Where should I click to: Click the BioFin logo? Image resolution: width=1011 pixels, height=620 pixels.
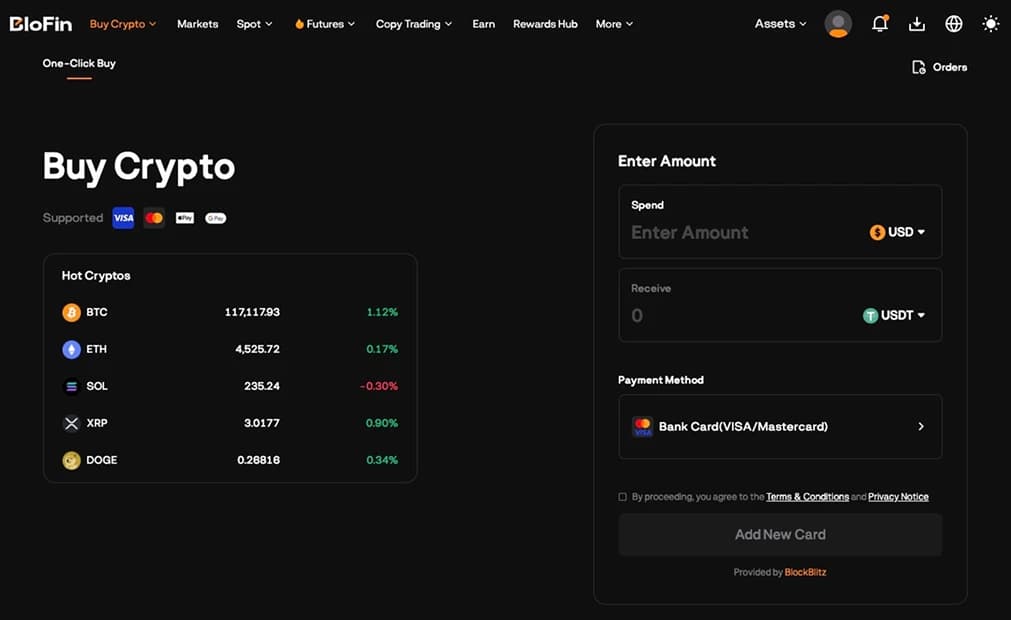coord(41,24)
